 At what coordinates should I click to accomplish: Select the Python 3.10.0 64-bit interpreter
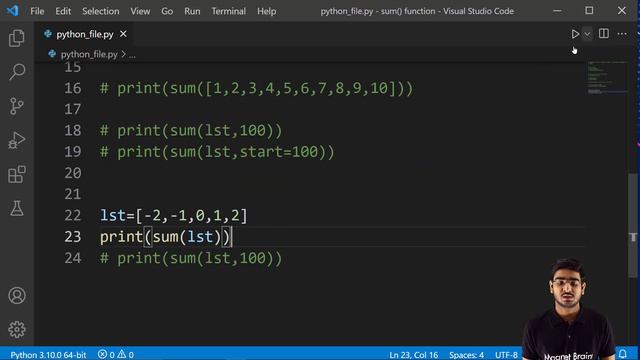coord(48,355)
